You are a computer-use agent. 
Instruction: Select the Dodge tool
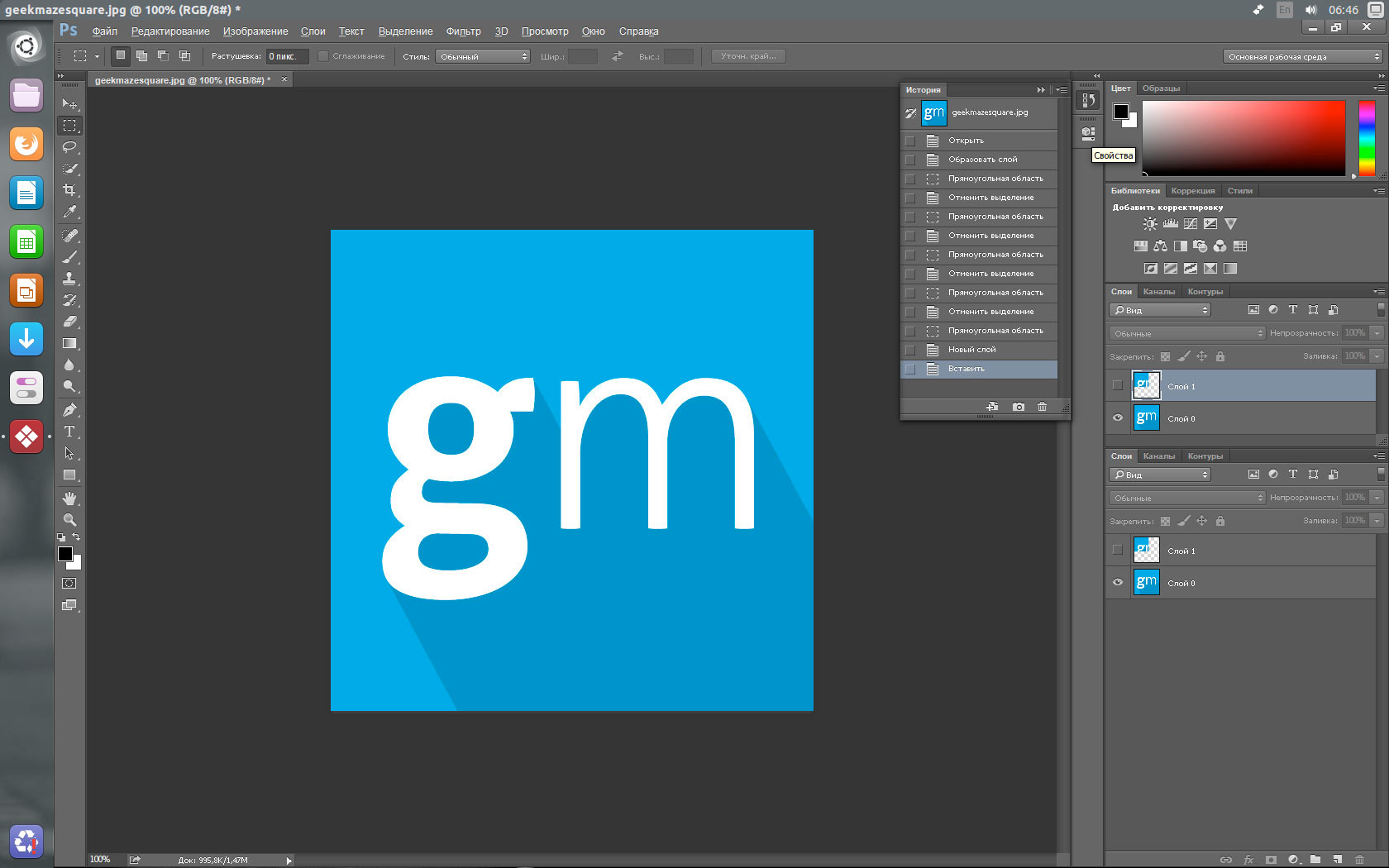point(69,386)
